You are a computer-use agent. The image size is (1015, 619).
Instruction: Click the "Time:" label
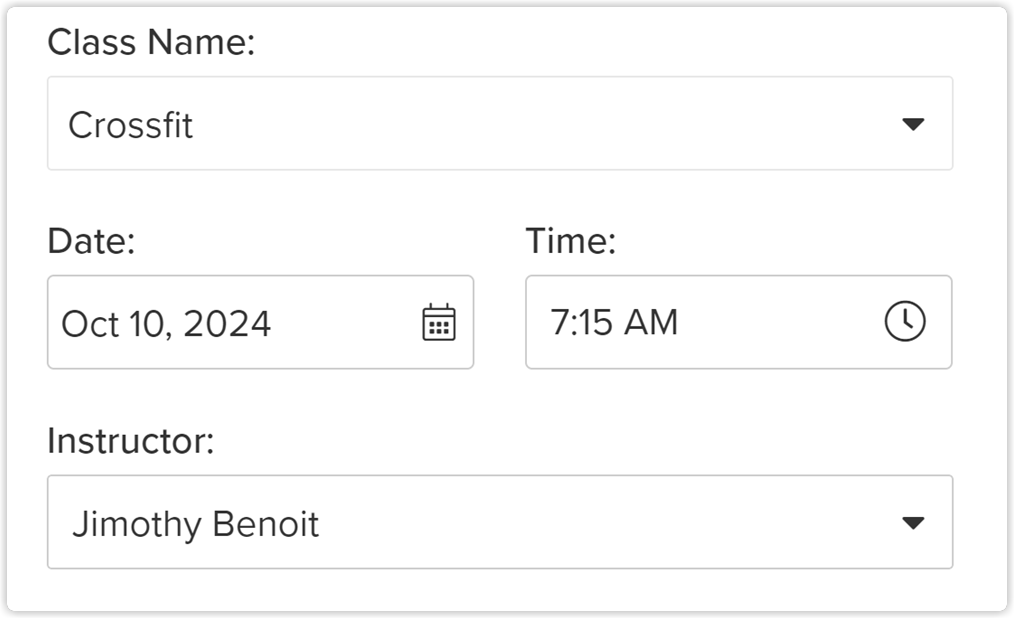[x=570, y=241]
